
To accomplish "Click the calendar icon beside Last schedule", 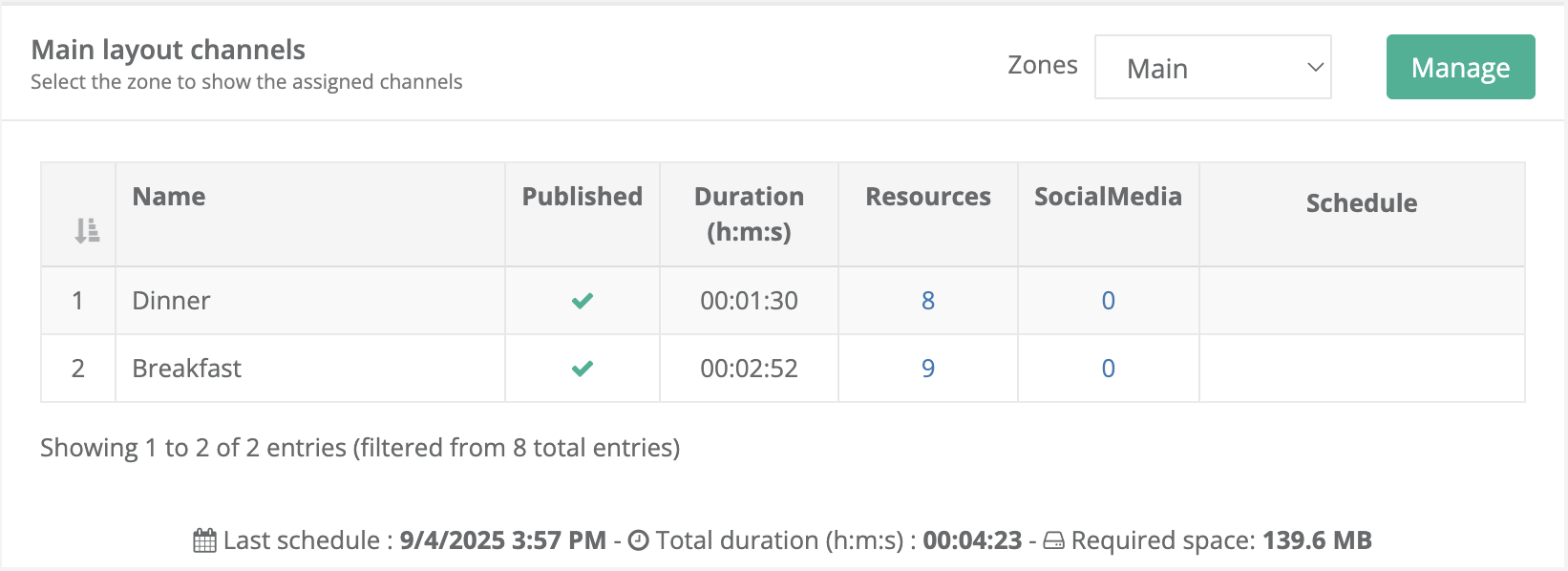I will coord(204,541).
